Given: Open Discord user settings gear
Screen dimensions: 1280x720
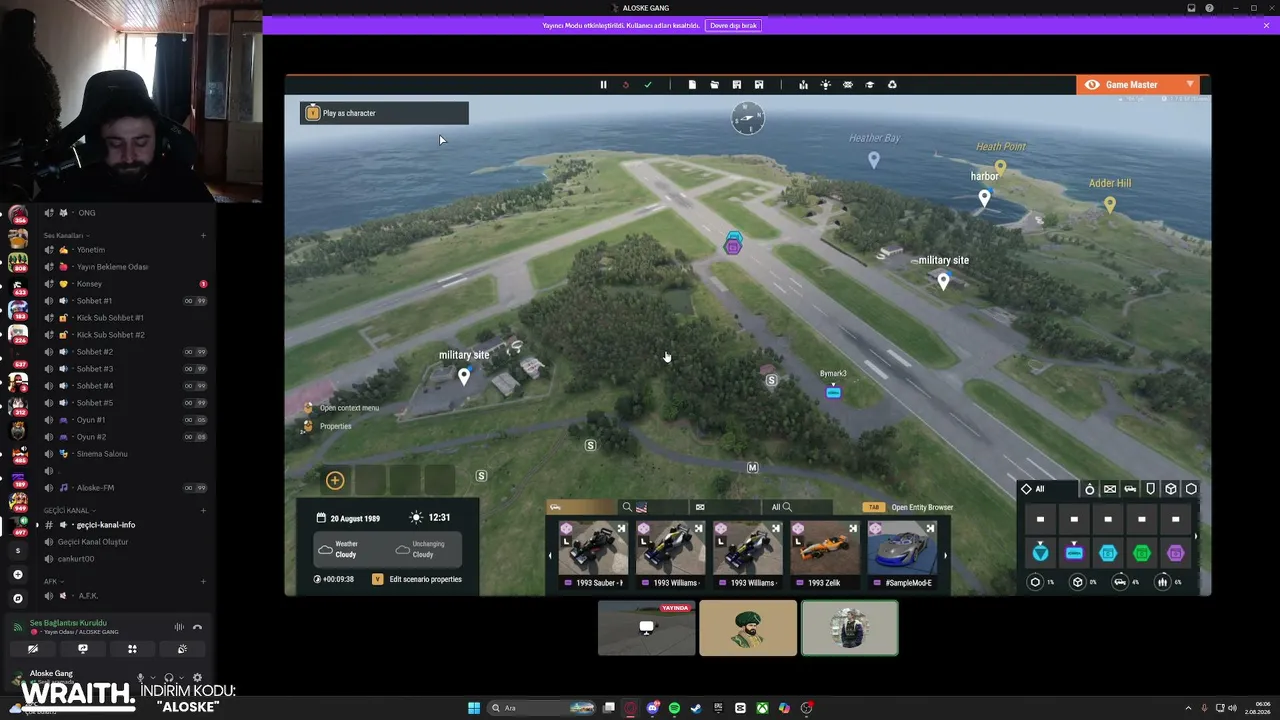Looking at the screenshot, I should [x=197, y=678].
